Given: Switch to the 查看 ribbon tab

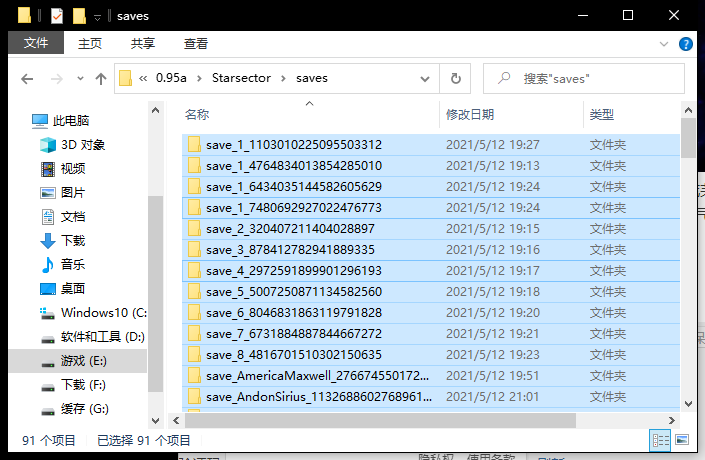Looking at the screenshot, I should pos(196,44).
